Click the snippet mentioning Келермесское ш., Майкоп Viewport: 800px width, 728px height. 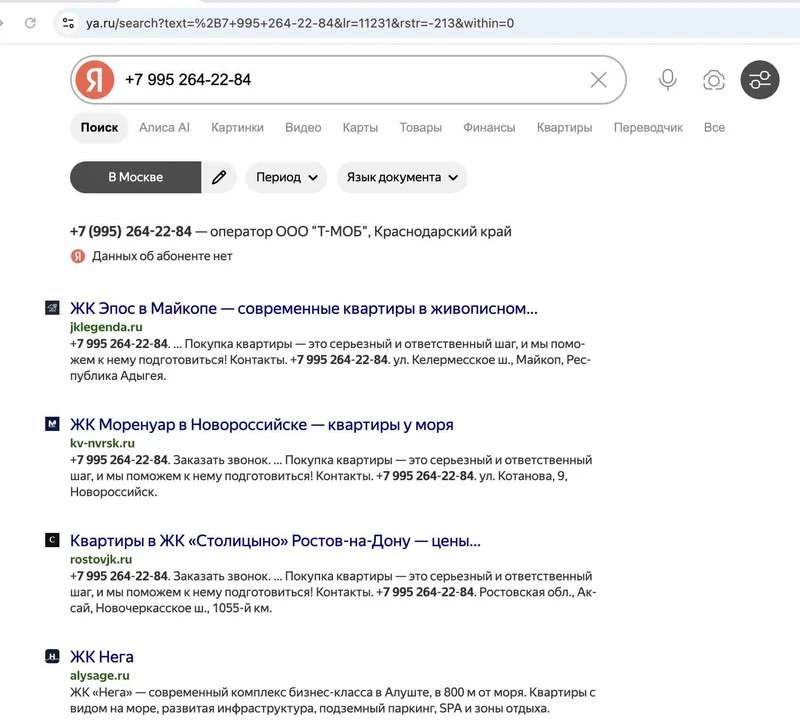click(330, 360)
